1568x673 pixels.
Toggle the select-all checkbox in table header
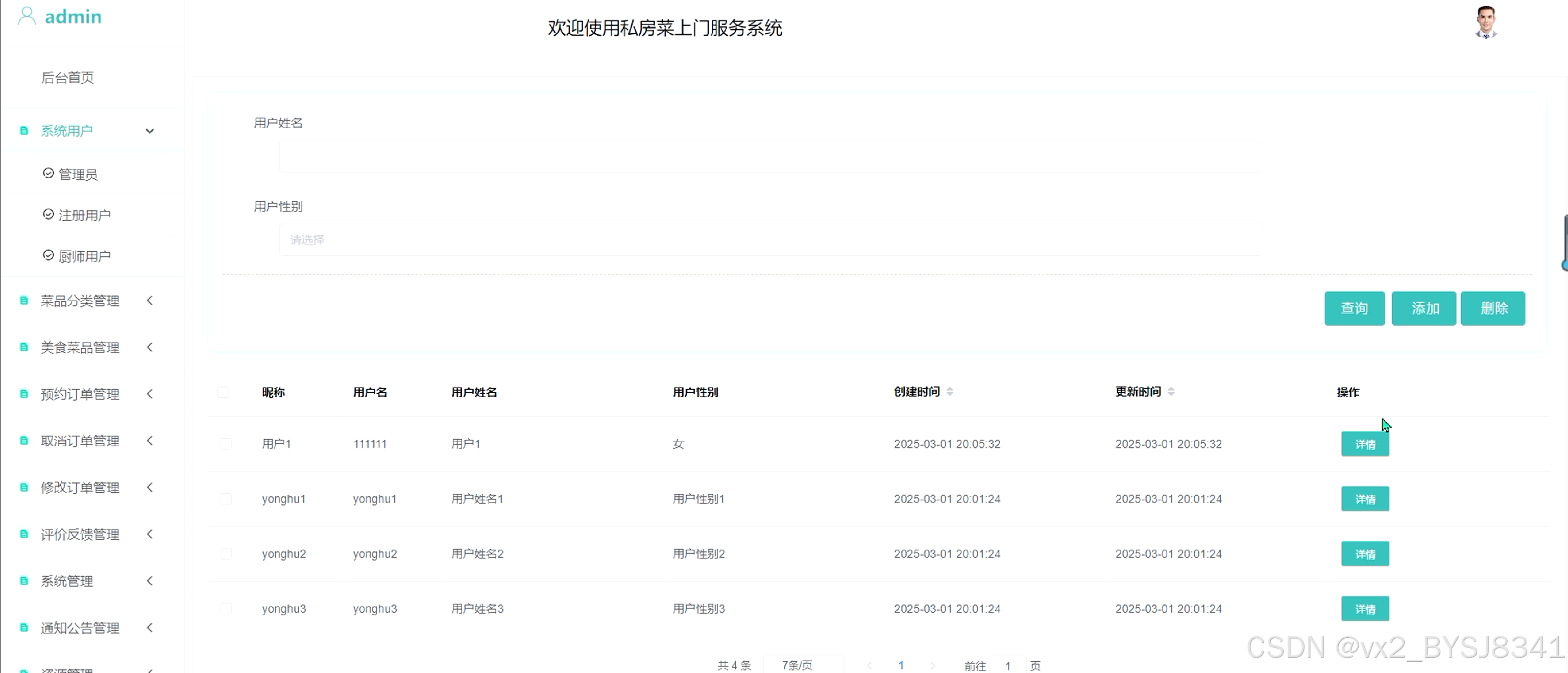pos(223,393)
